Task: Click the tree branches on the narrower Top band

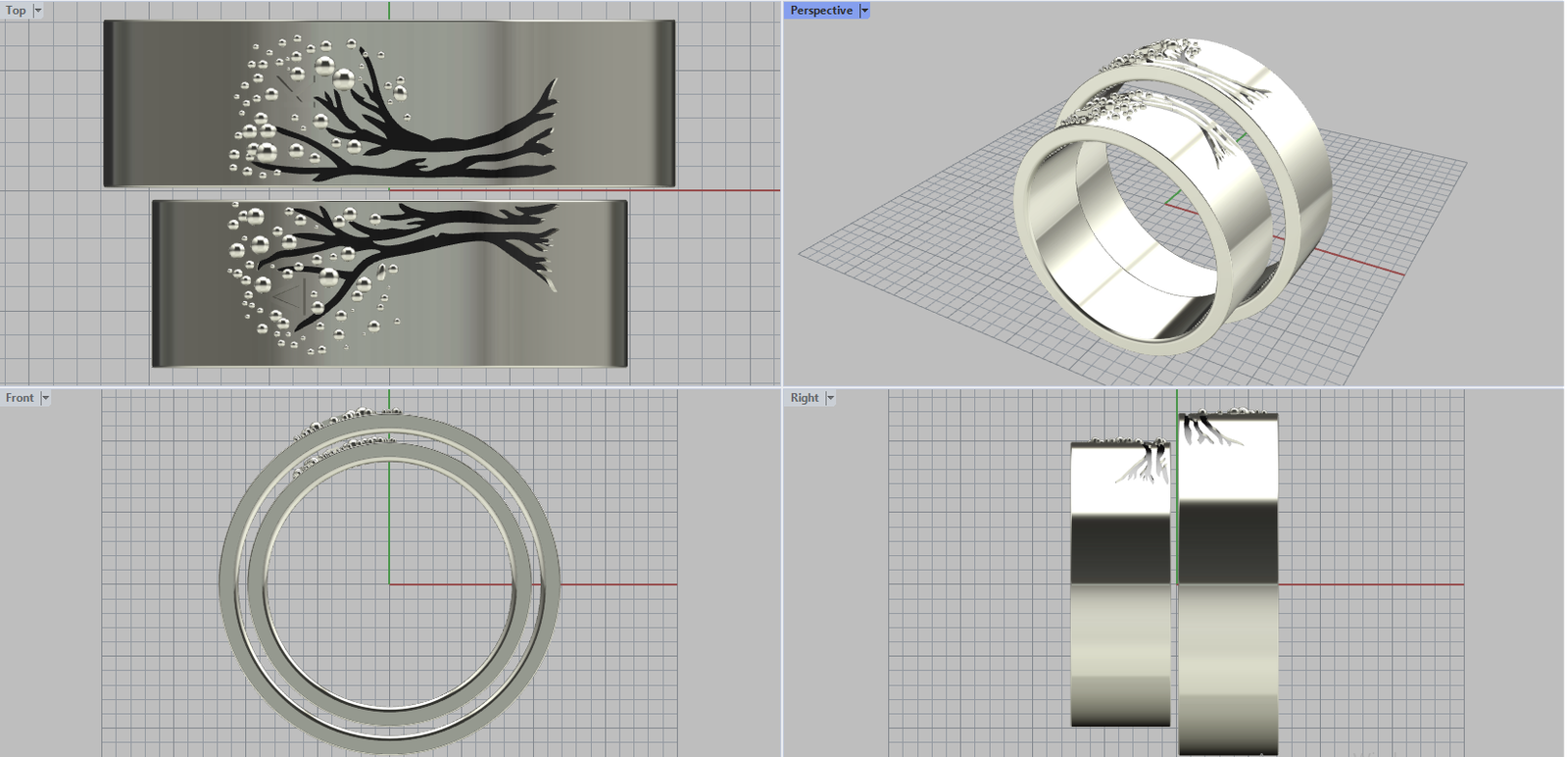Action: point(431,231)
